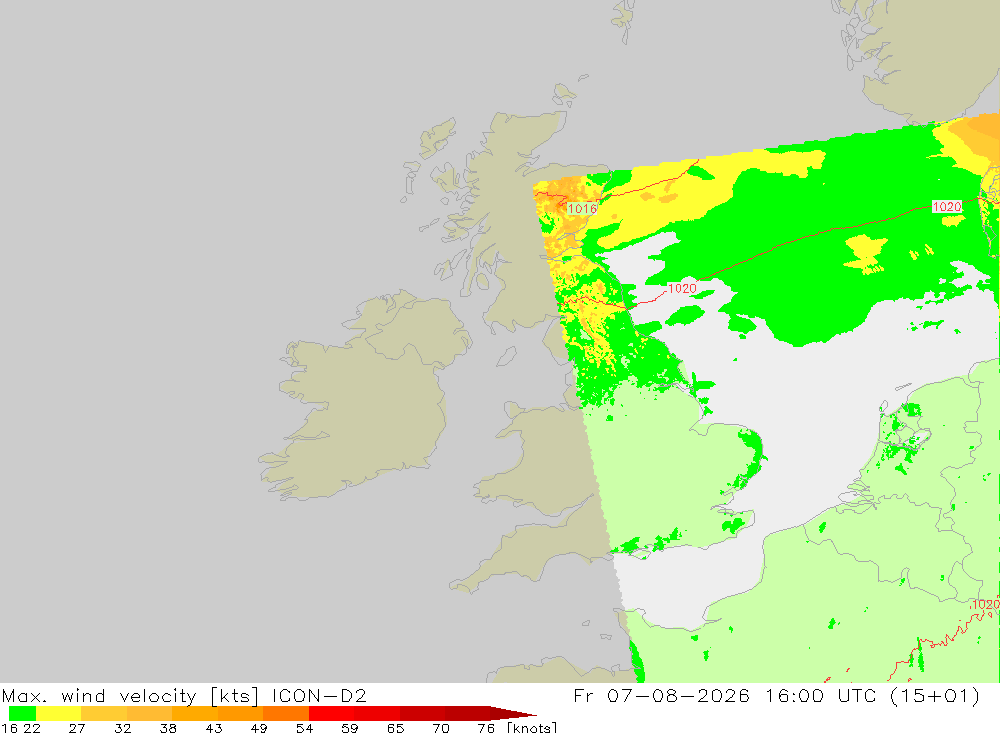Image resolution: width=1000 pixels, height=733 pixels.
Task: Click the '38' value under the legend
Action: 168,728
